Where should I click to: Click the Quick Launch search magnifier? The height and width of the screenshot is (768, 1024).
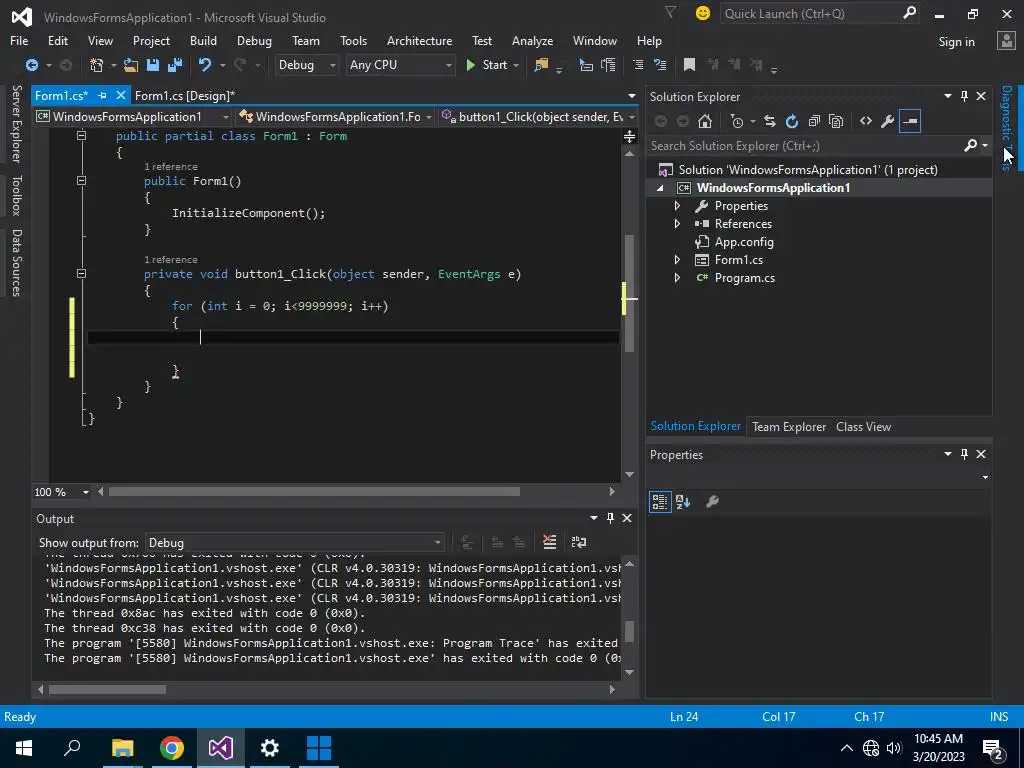pyautogui.click(x=909, y=13)
